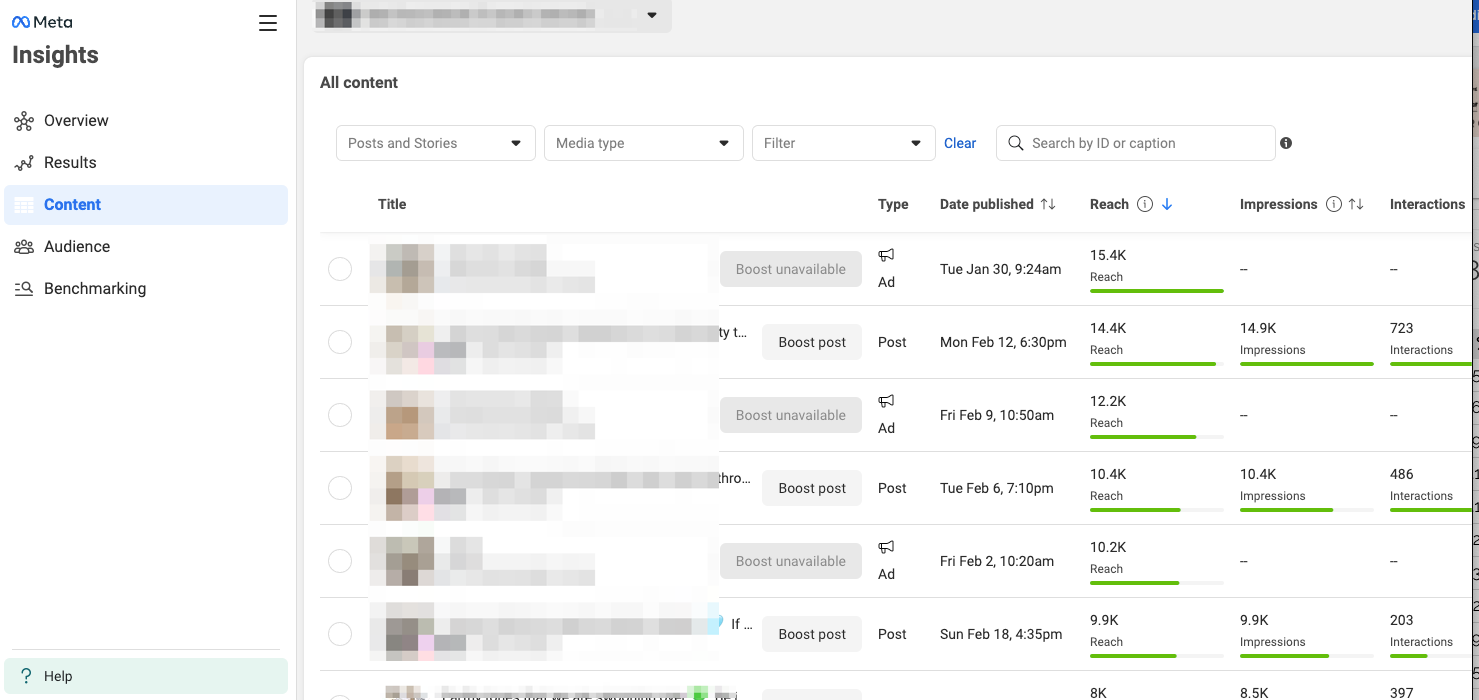Click the info icon next to Impressions header
Screen dimensions: 1479x700
1333,203
